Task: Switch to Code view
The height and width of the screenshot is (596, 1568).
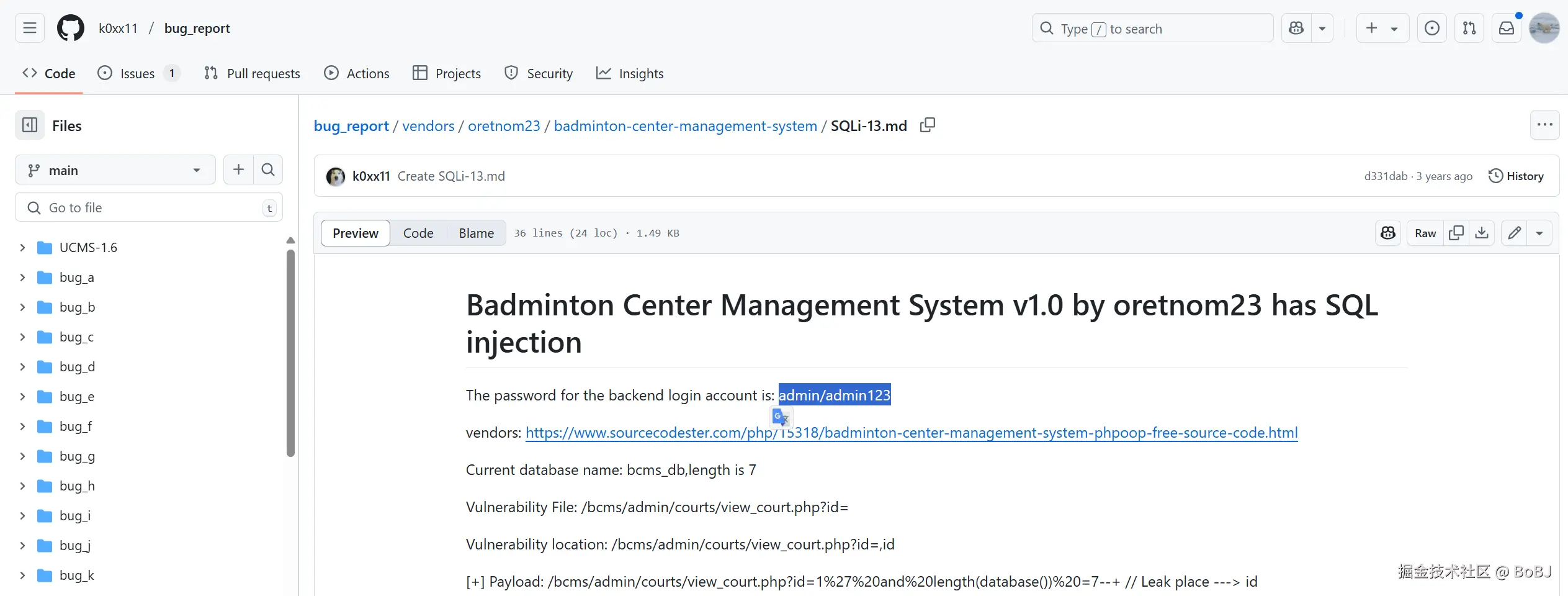Action: pos(418,233)
